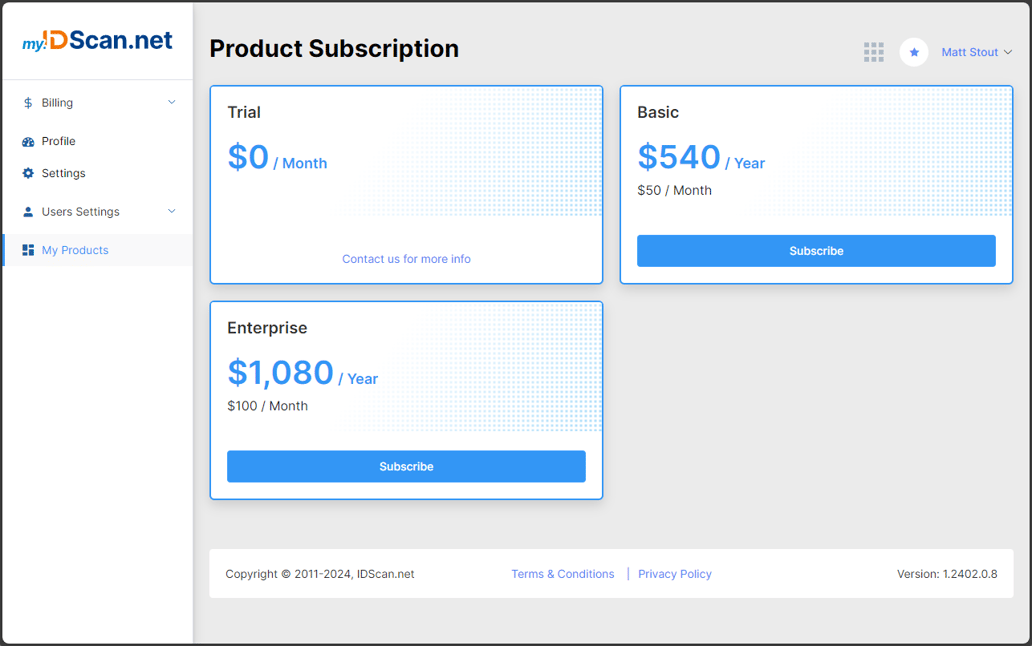
Task: Open the Terms & Conditions page
Action: (562, 573)
